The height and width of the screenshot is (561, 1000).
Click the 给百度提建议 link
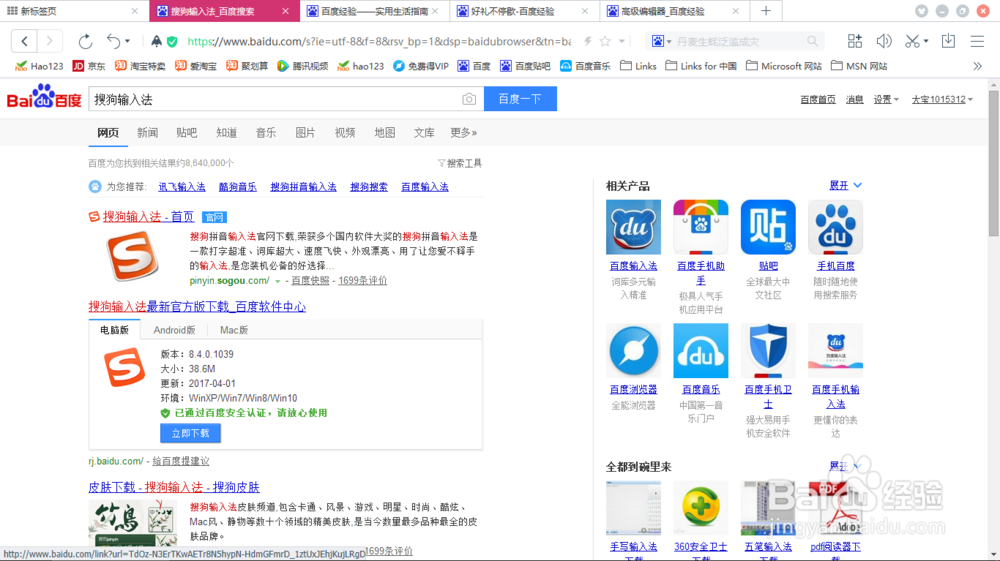(180, 461)
